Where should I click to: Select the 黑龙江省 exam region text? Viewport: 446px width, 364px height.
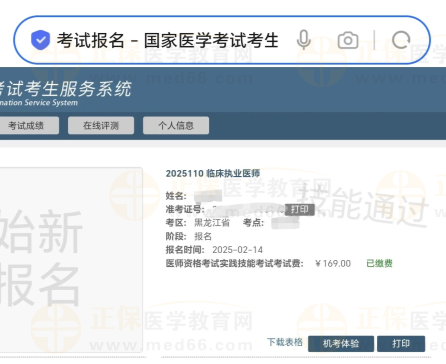coord(212,223)
